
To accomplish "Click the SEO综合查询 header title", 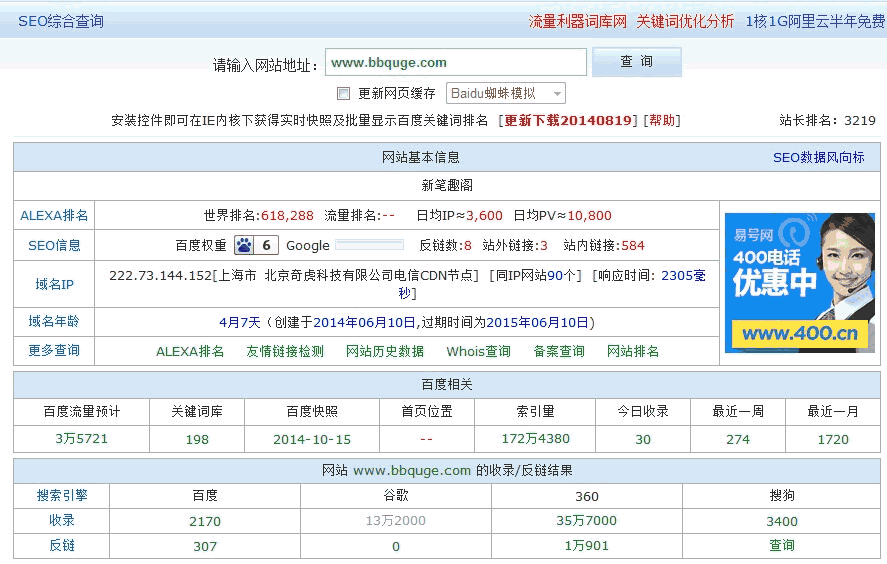I will [60, 21].
